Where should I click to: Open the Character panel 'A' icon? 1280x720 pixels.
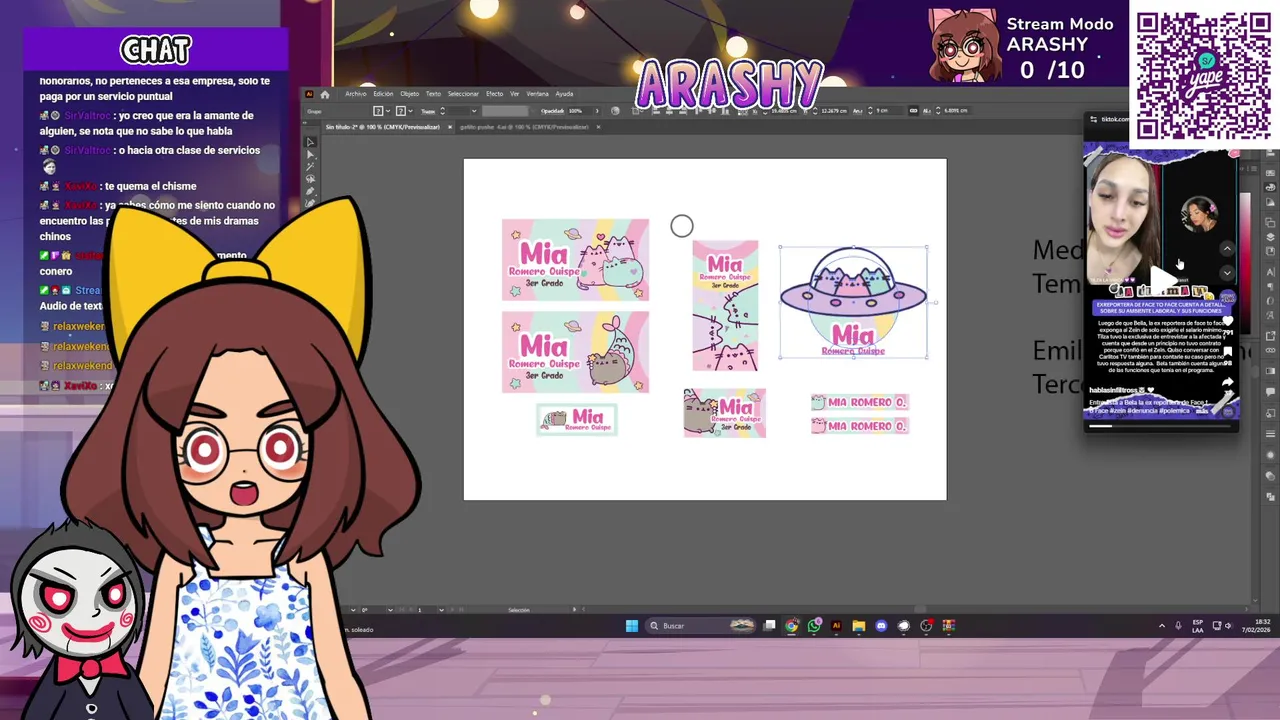pyautogui.click(x=1270, y=272)
